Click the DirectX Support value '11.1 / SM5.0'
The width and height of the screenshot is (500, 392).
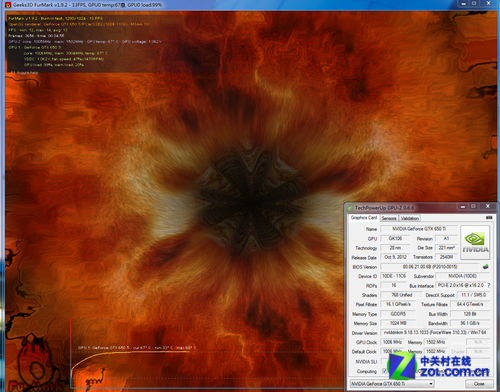(473, 295)
